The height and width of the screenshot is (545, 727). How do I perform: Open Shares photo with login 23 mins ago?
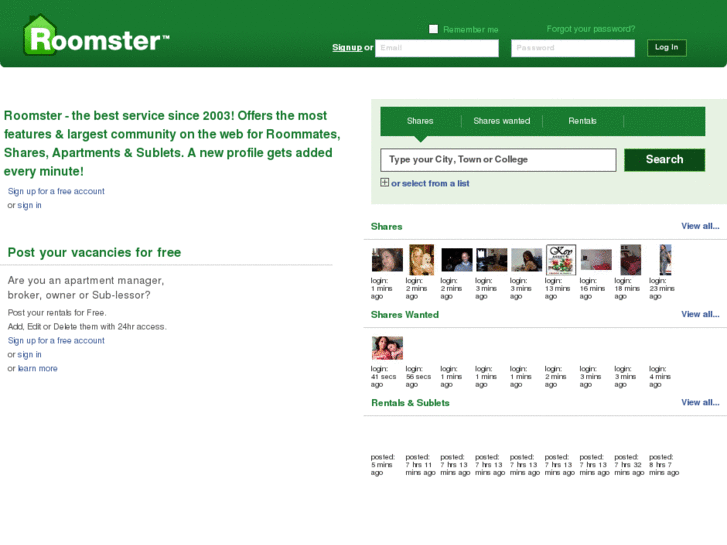[x=665, y=260]
